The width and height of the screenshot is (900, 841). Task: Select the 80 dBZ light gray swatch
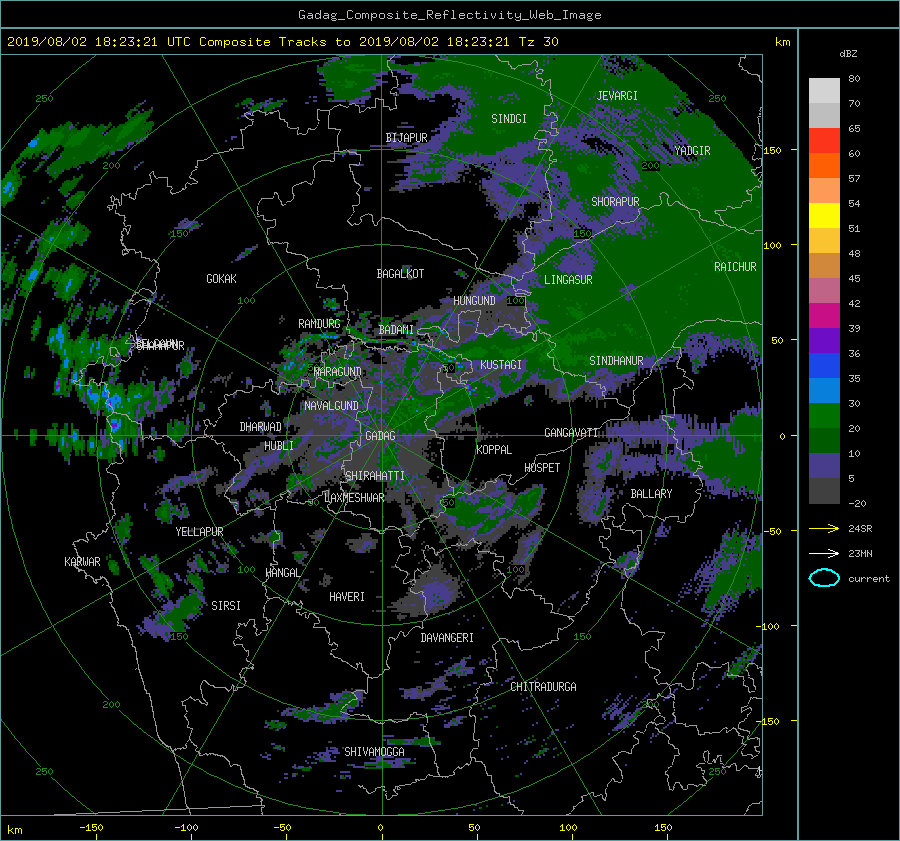tap(824, 91)
